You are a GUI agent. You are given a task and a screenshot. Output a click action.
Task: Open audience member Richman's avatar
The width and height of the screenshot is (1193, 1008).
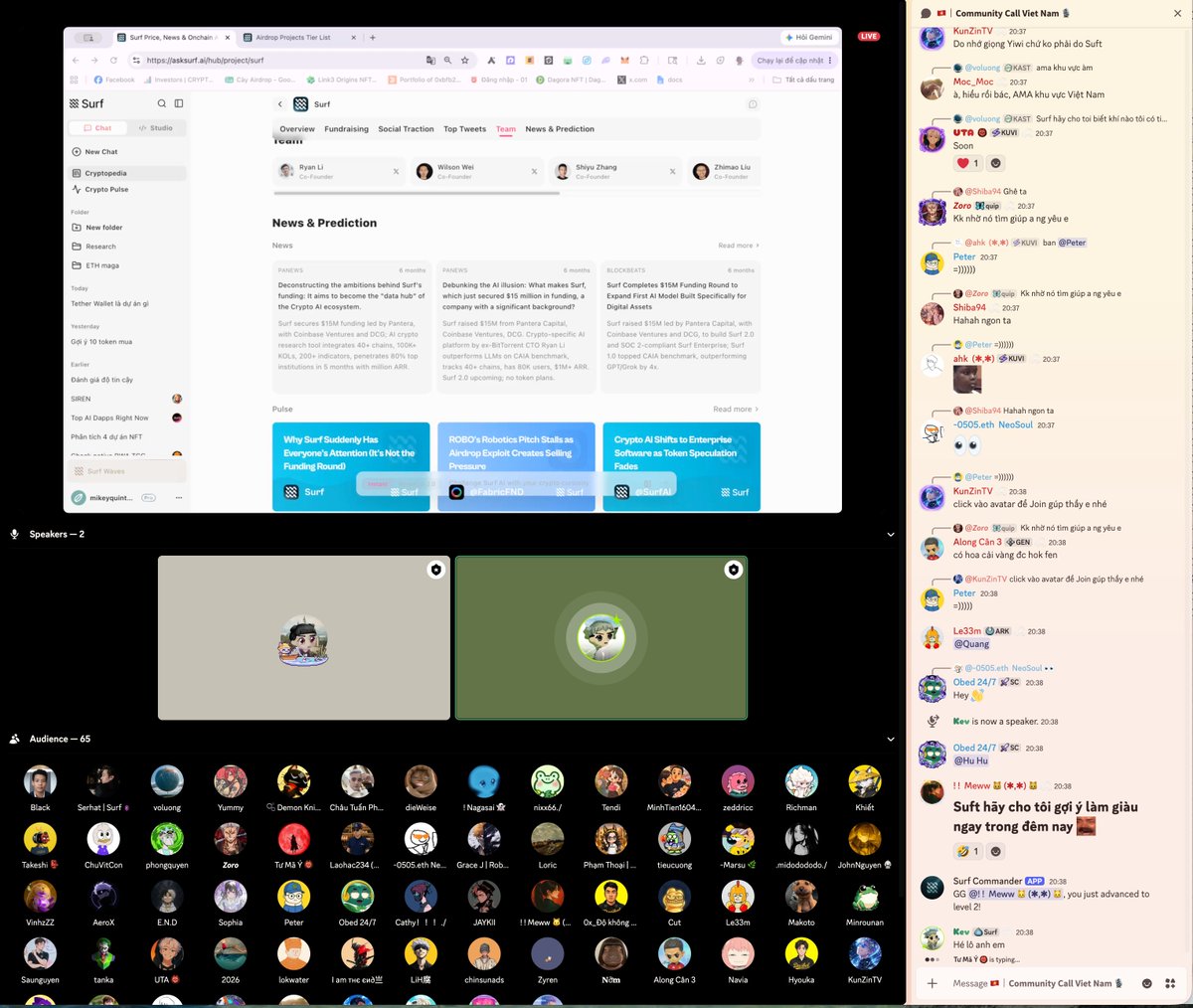[801, 781]
